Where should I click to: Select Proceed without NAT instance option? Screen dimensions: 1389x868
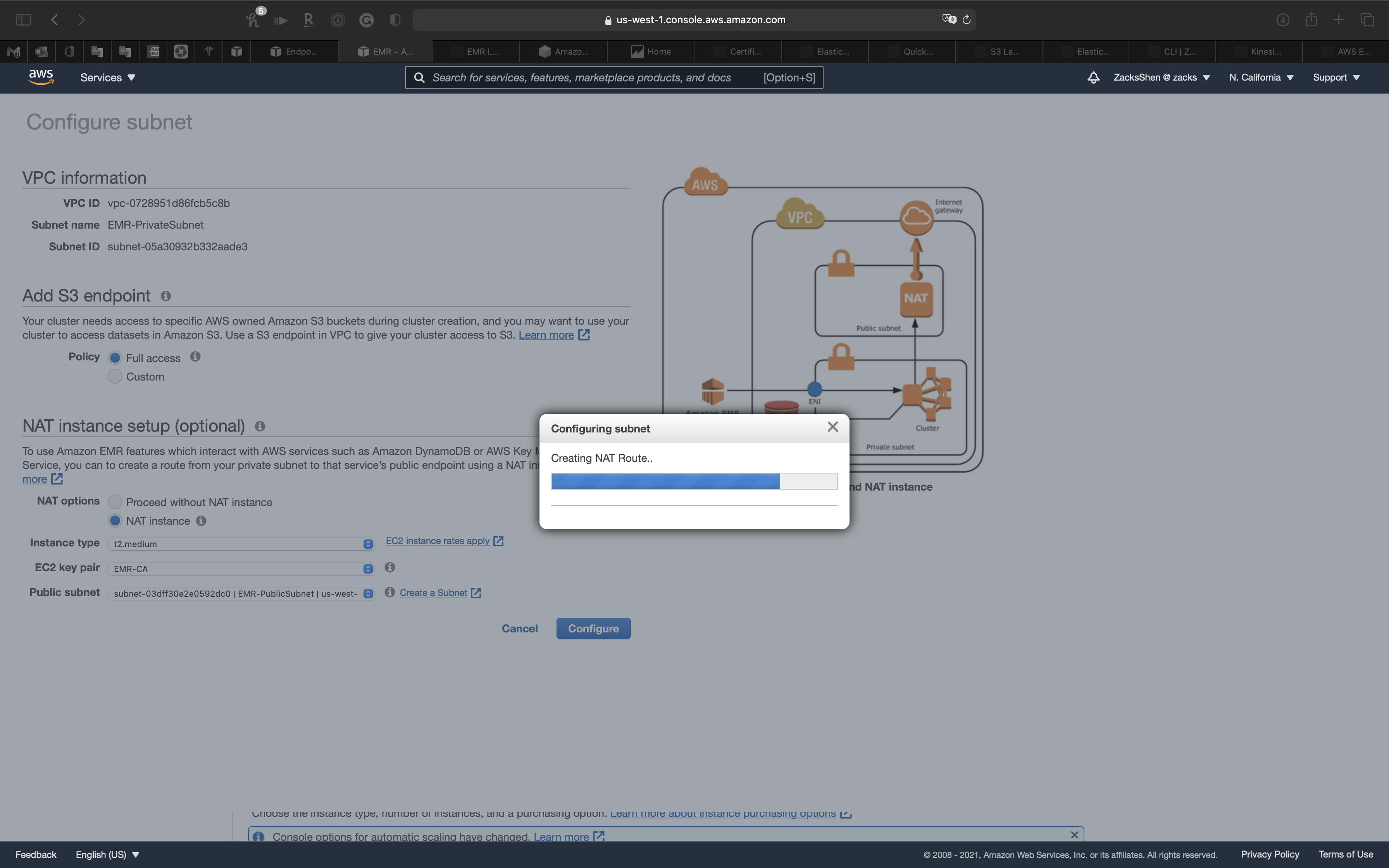(x=115, y=502)
